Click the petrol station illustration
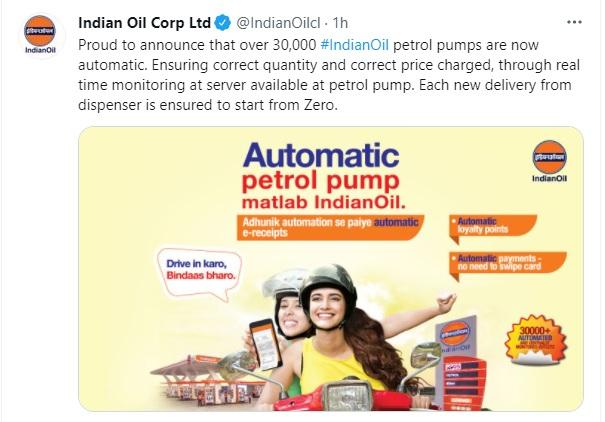 (x=208, y=381)
